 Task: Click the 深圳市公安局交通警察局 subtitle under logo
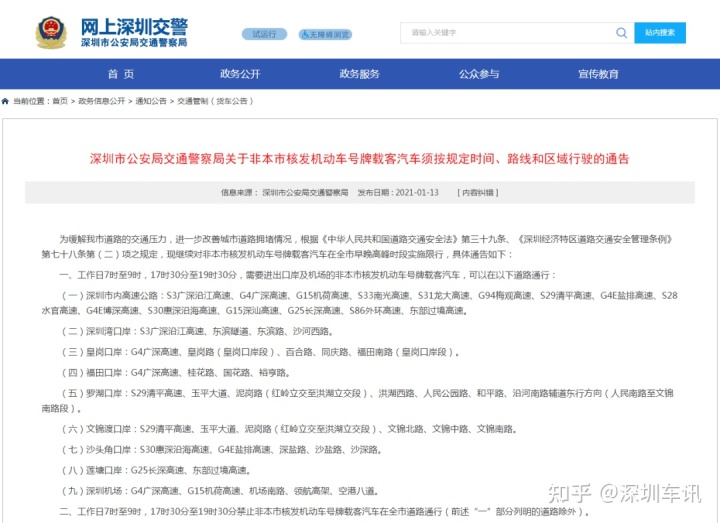[x=134, y=43]
